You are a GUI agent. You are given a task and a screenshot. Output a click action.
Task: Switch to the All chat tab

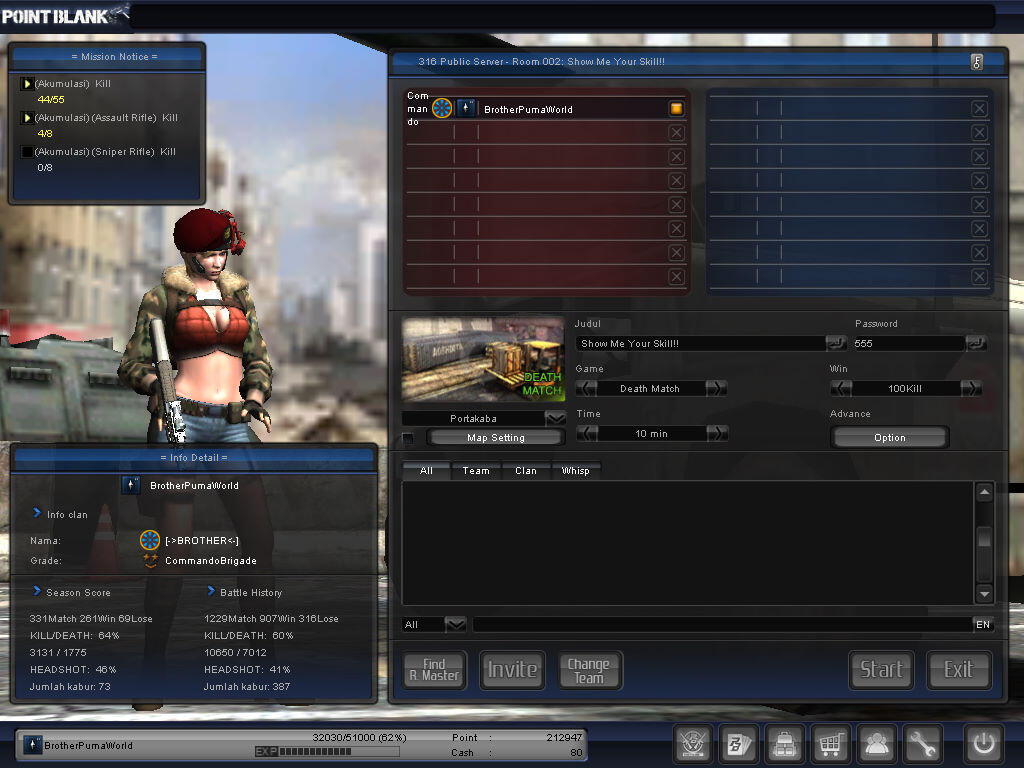(426, 471)
